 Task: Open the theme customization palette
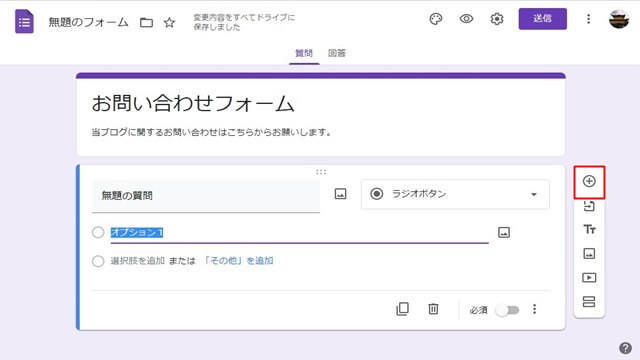tap(436, 19)
